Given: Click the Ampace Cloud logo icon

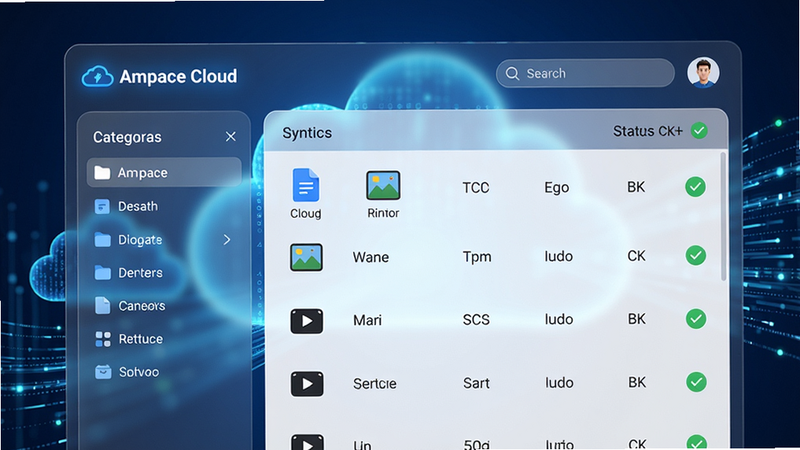Looking at the screenshot, I should coord(97,77).
